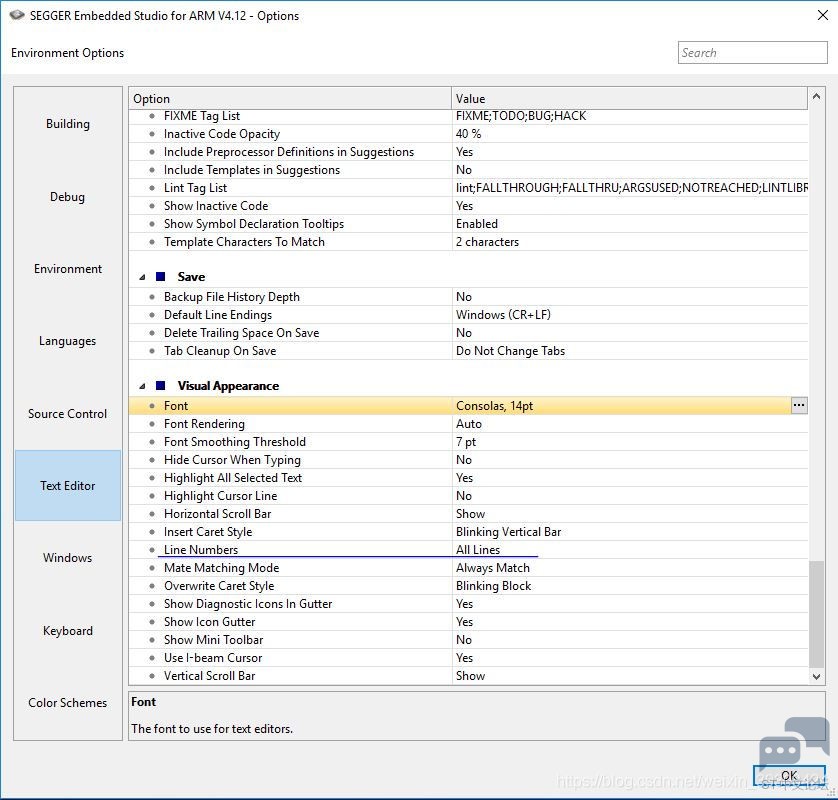Click the Consolas, 14pt font value
838x800 pixels.
494,406
